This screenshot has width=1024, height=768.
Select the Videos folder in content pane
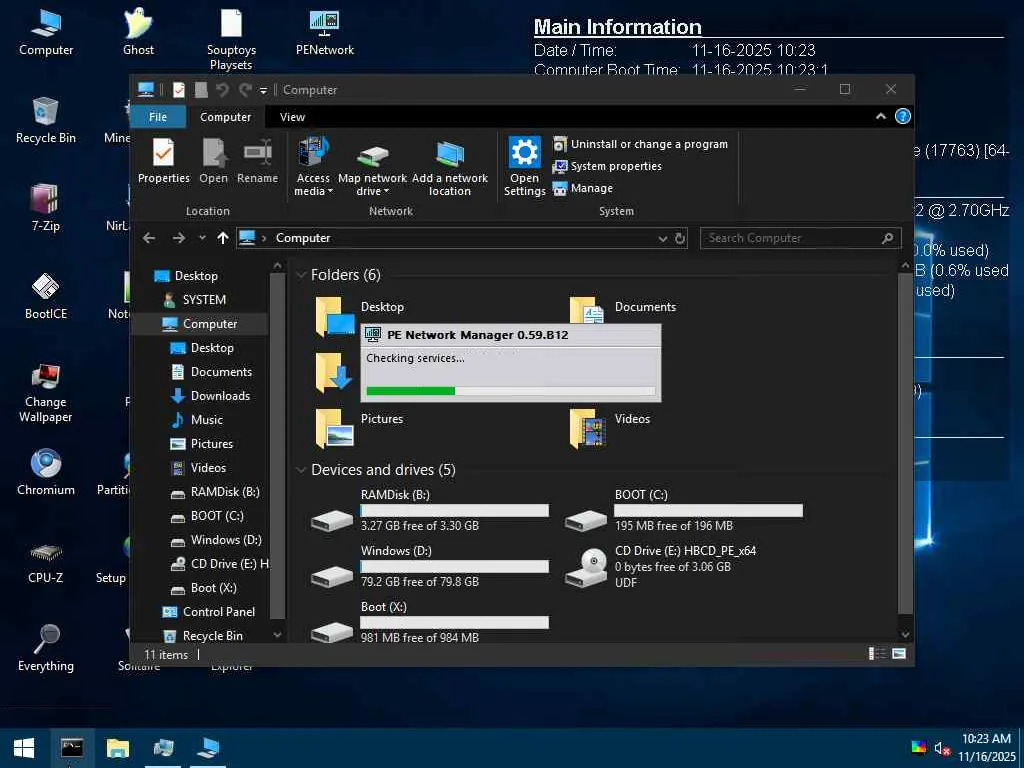coord(610,428)
